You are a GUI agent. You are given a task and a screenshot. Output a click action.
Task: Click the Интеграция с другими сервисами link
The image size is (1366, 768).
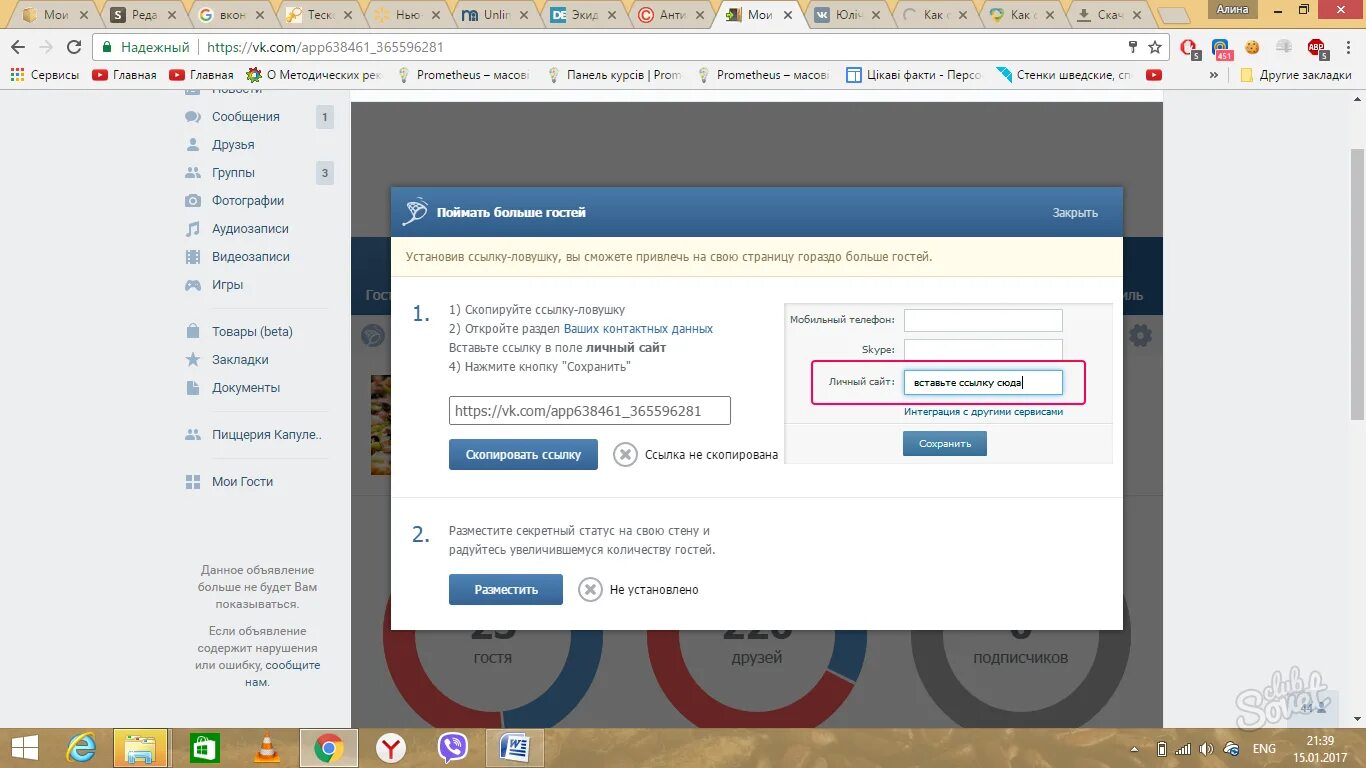click(x=983, y=412)
